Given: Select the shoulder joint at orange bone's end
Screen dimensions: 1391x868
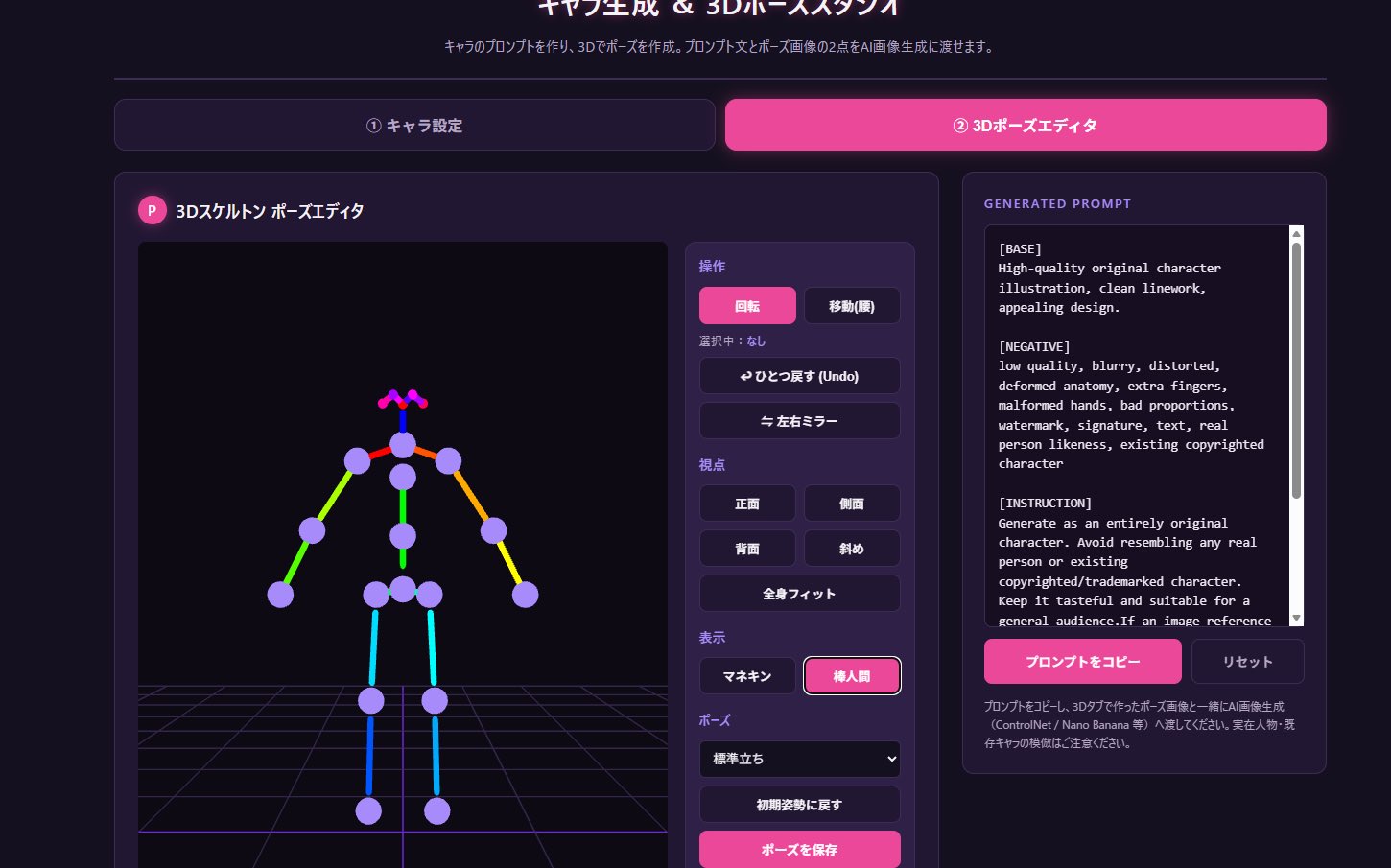Looking at the screenshot, I should pyautogui.click(x=448, y=461).
